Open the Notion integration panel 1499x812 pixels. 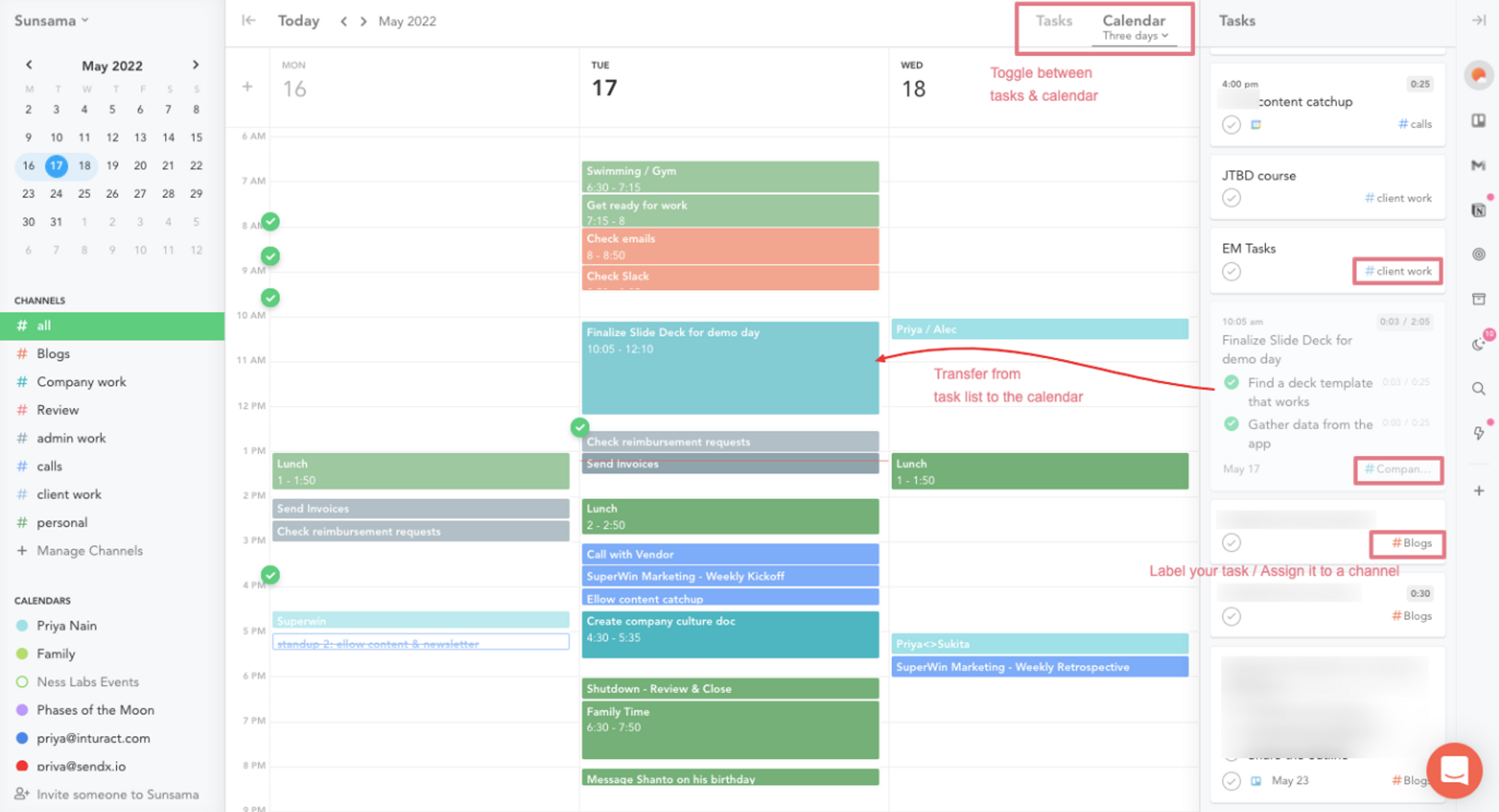1479,210
